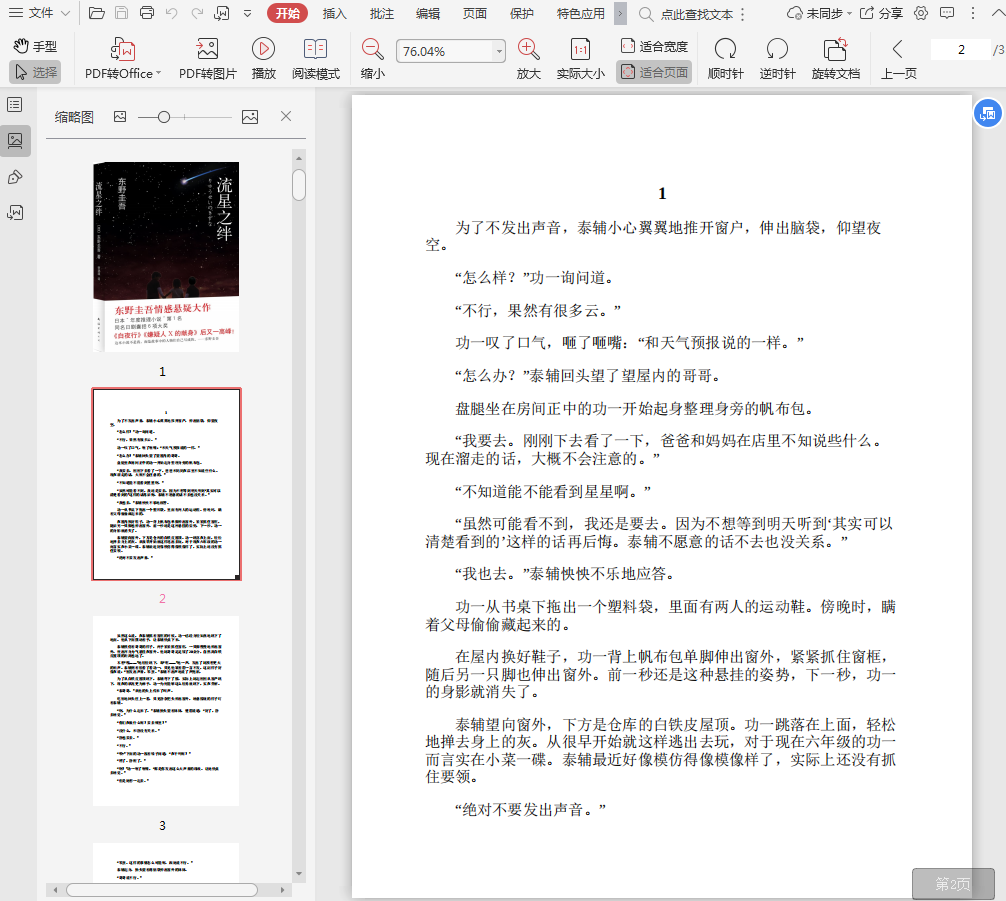Click the convert-to-Word quick access icon

[x=222, y=13]
